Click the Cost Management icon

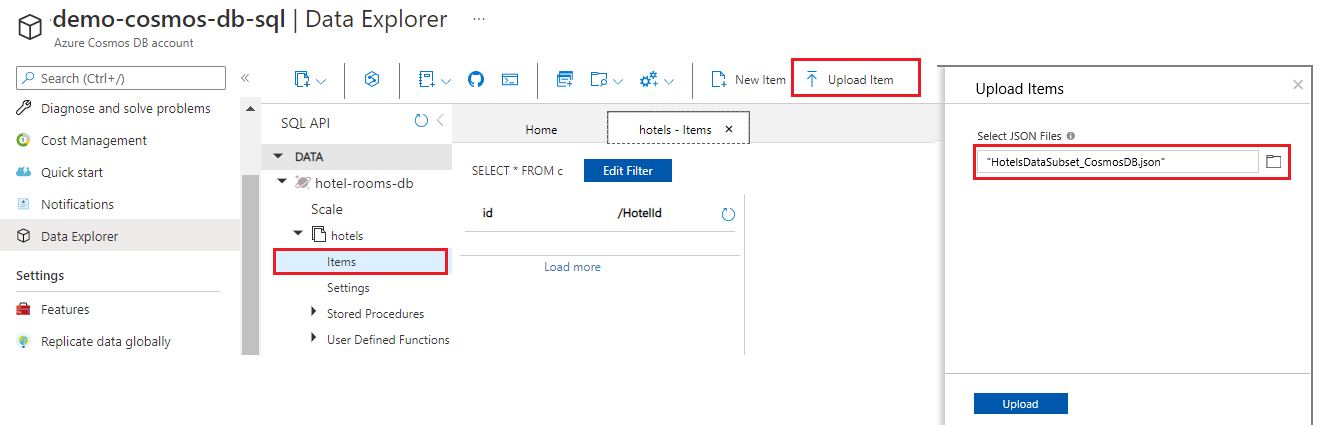(24, 141)
